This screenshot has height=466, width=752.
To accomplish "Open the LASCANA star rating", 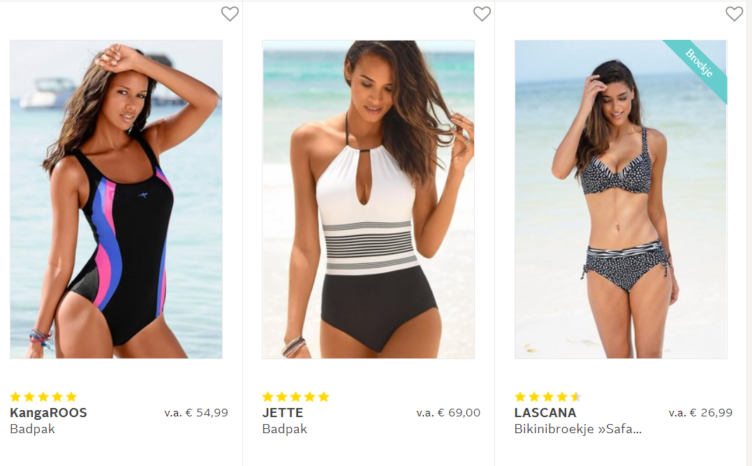I will [547, 397].
